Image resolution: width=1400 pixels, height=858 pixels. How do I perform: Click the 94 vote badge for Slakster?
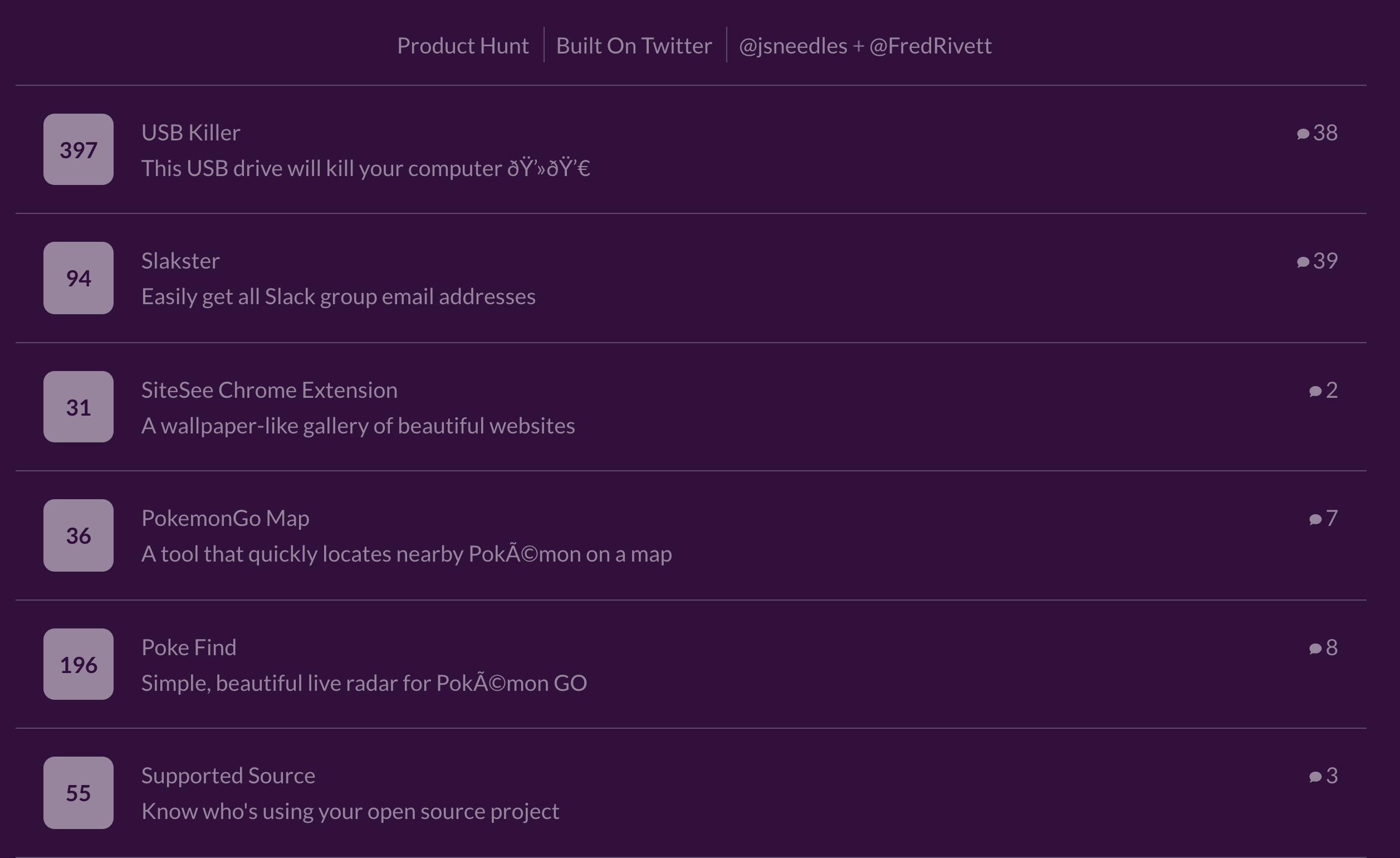79,278
